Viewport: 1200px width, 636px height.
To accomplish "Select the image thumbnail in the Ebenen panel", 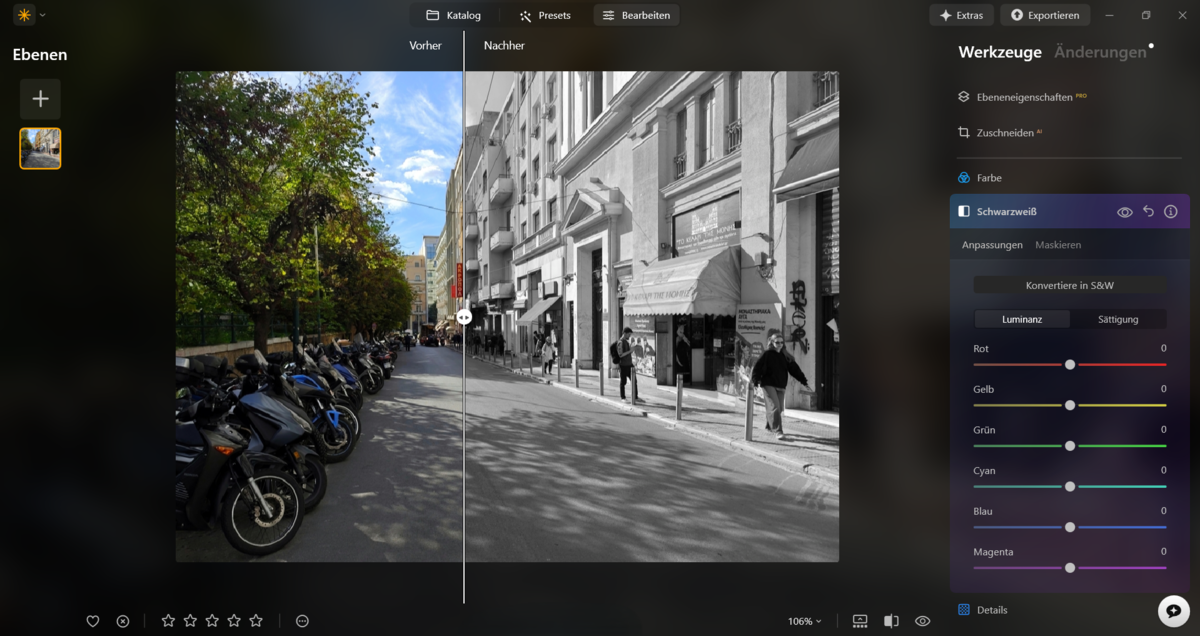I will pos(40,146).
